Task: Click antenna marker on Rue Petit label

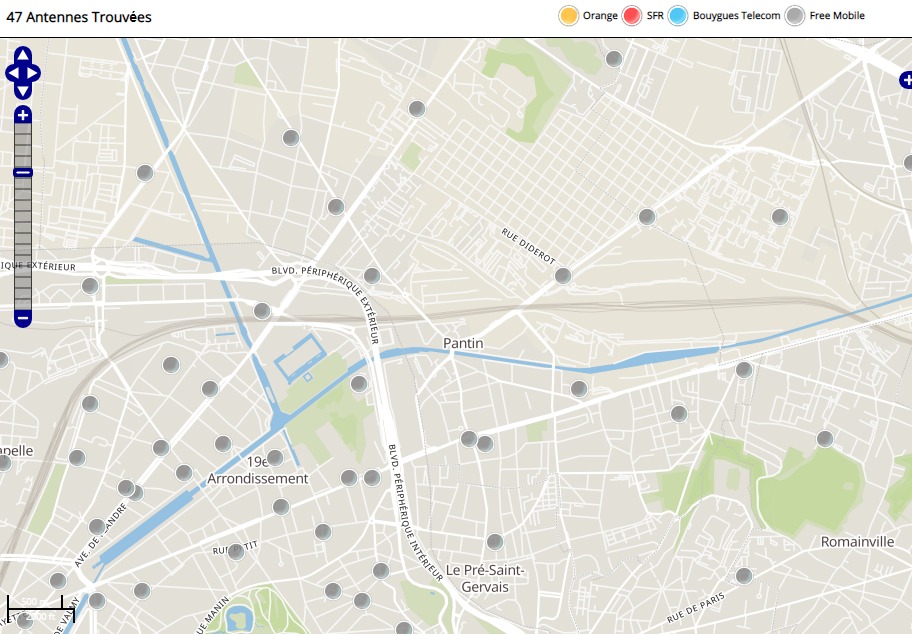Action: tap(236, 551)
